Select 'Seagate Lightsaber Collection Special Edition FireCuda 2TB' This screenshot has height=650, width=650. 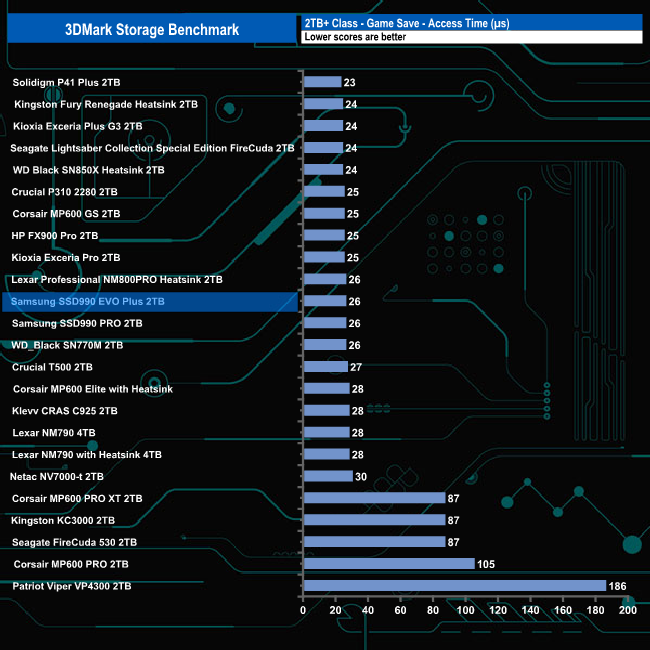coord(152,148)
